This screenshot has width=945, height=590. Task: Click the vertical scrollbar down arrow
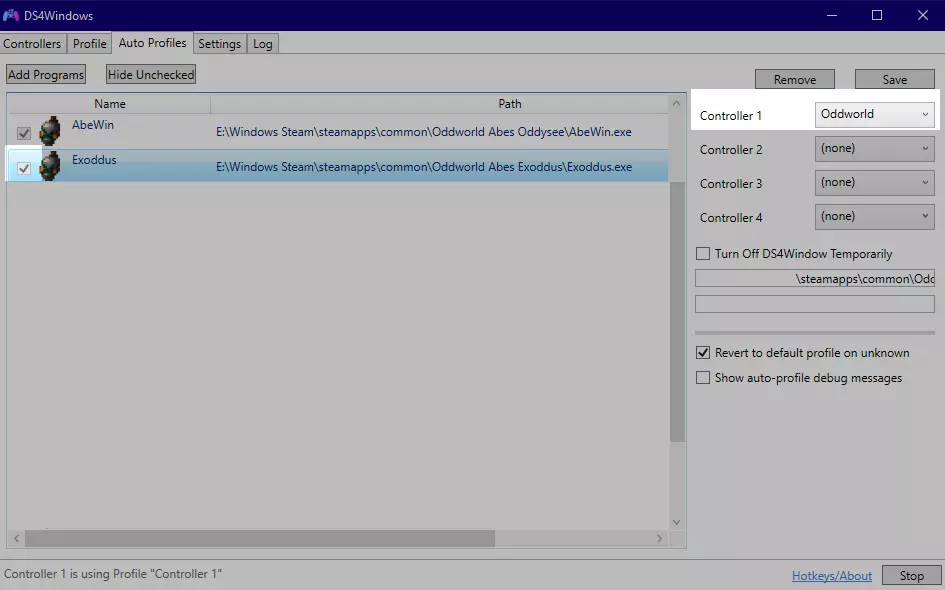676,522
